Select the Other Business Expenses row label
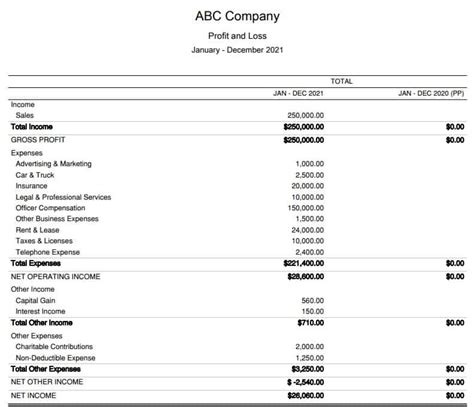This screenshot has width=474, height=407. tap(57, 219)
